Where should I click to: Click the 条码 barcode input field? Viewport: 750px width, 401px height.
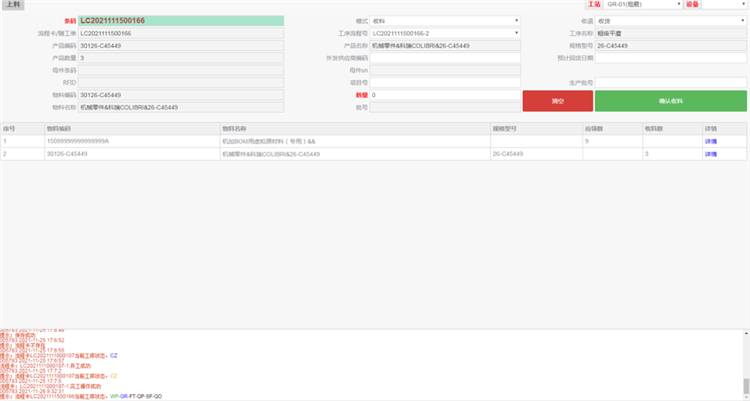coord(166,20)
